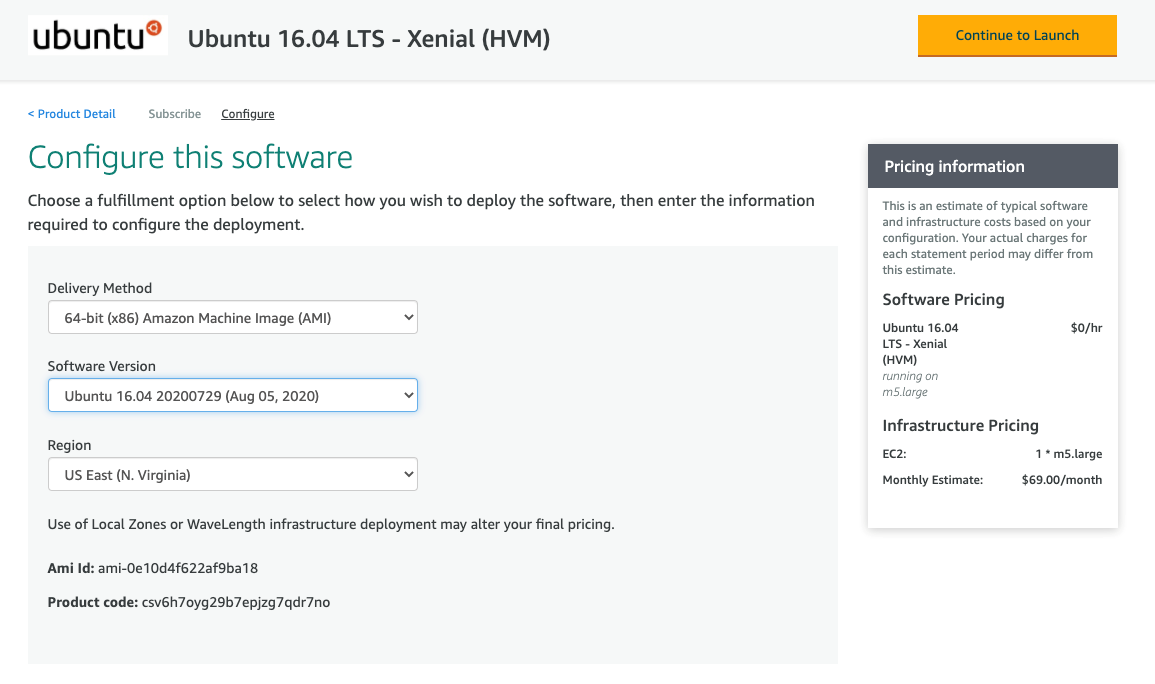The height and width of the screenshot is (684, 1155).
Task: Click the Monthly Estimate amount
Action: tap(1061, 479)
